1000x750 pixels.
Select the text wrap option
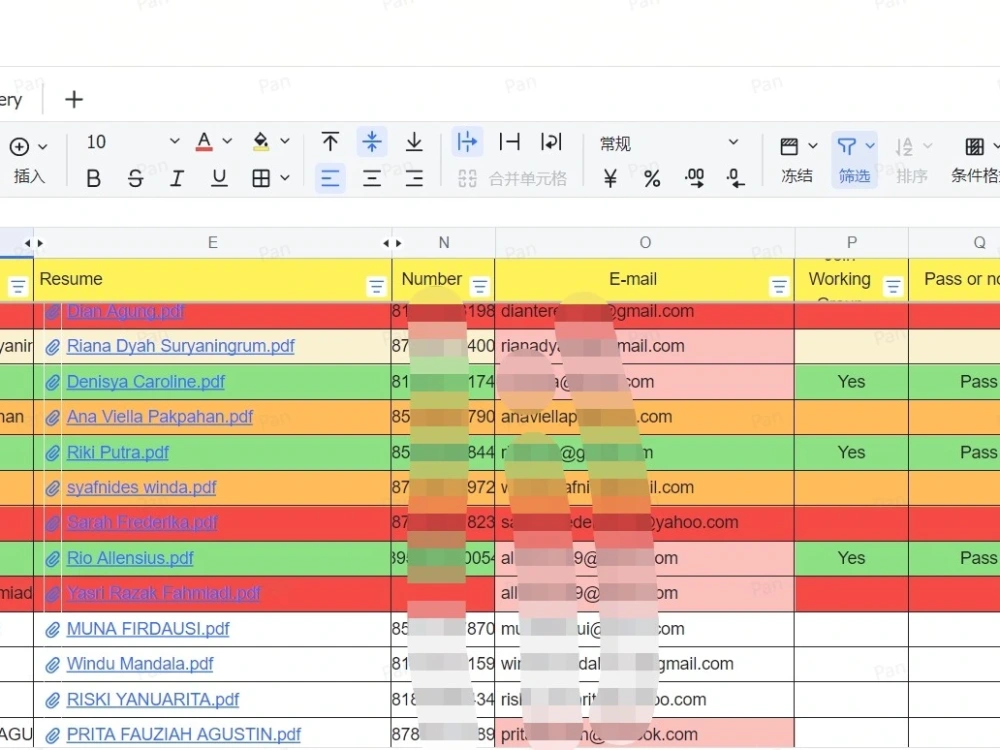coord(551,142)
